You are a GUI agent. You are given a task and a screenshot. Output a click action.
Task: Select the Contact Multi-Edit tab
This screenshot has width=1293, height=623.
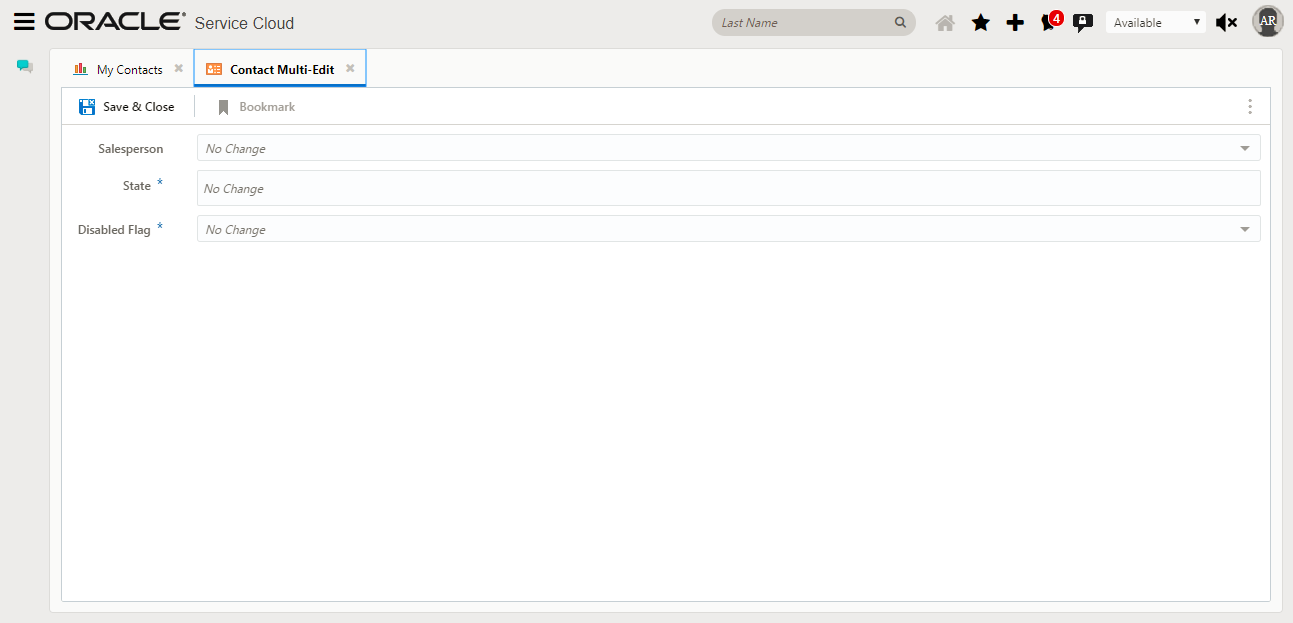[x=282, y=70]
